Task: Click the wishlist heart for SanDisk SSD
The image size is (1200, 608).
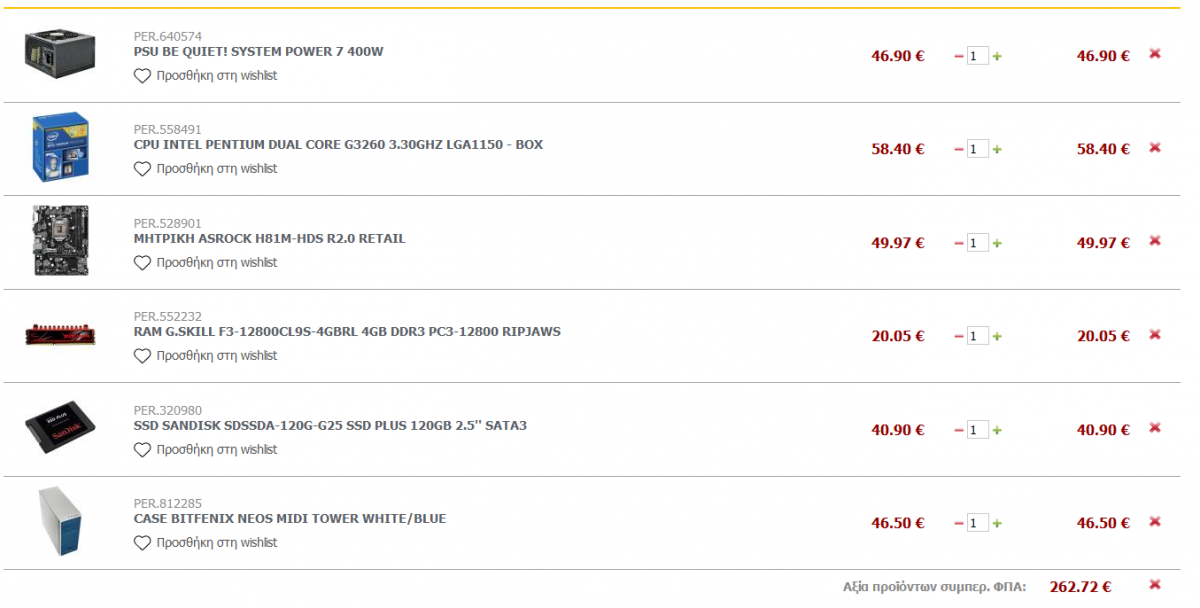Action: 142,450
